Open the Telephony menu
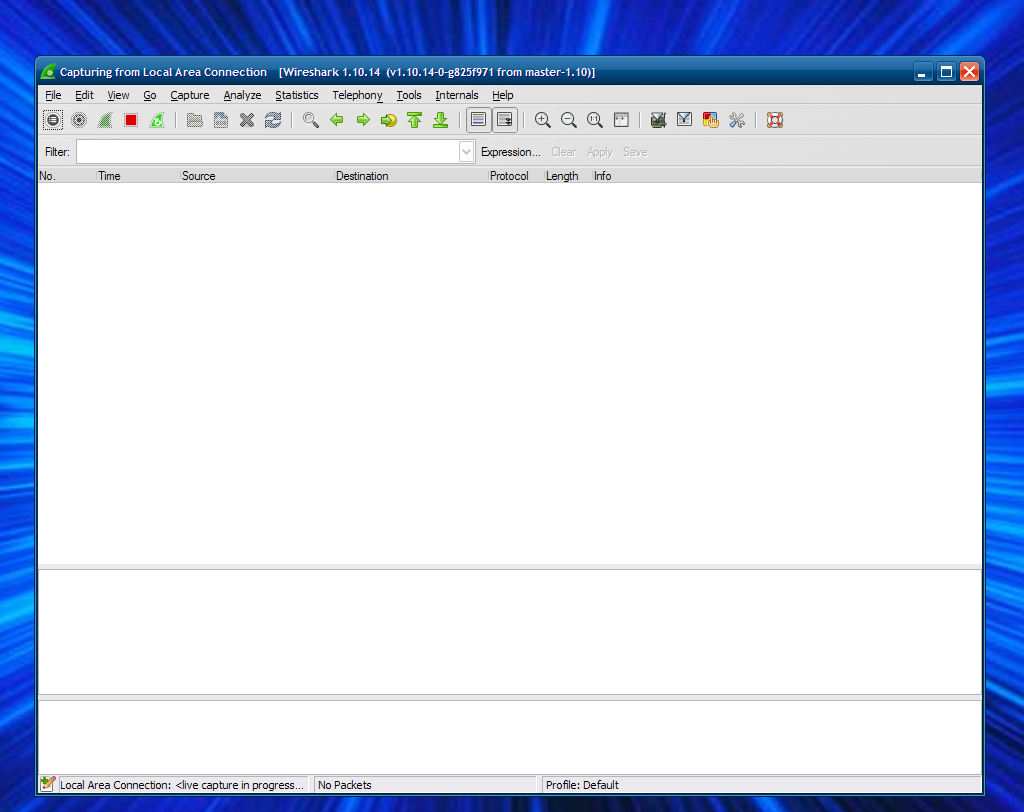 point(357,95)
